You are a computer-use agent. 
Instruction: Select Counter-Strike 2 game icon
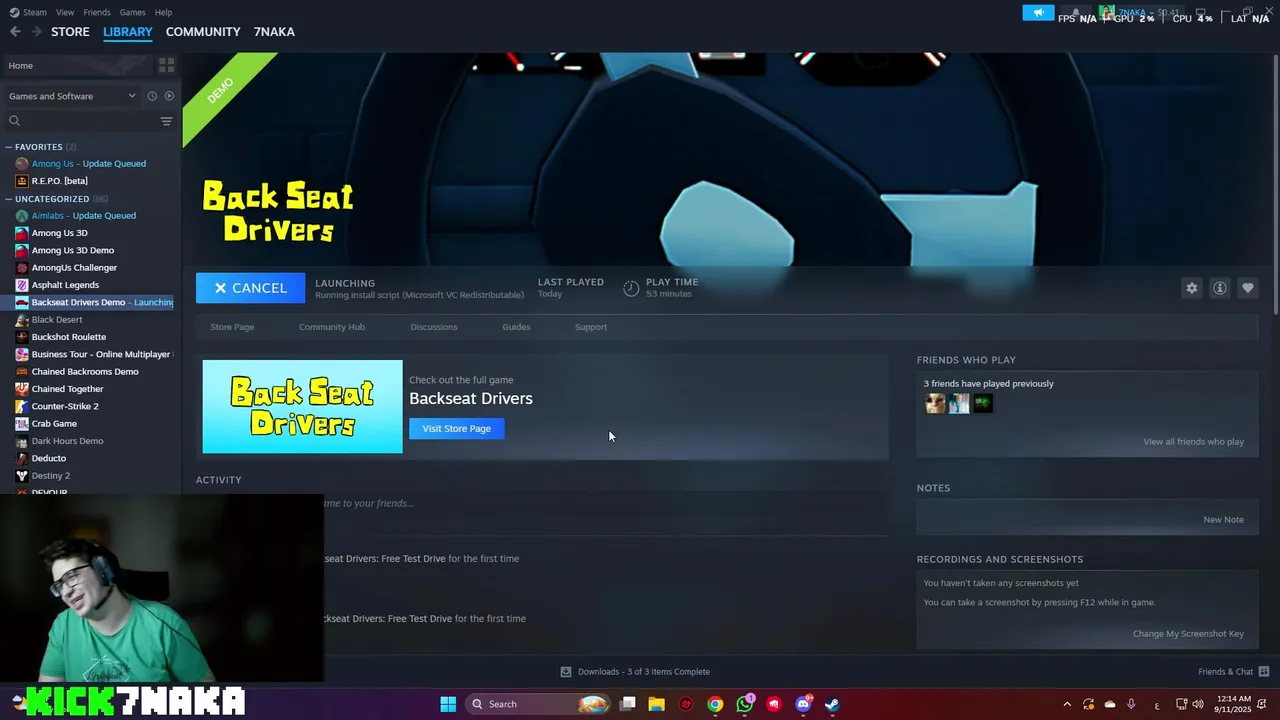click(x=22, y=406)
